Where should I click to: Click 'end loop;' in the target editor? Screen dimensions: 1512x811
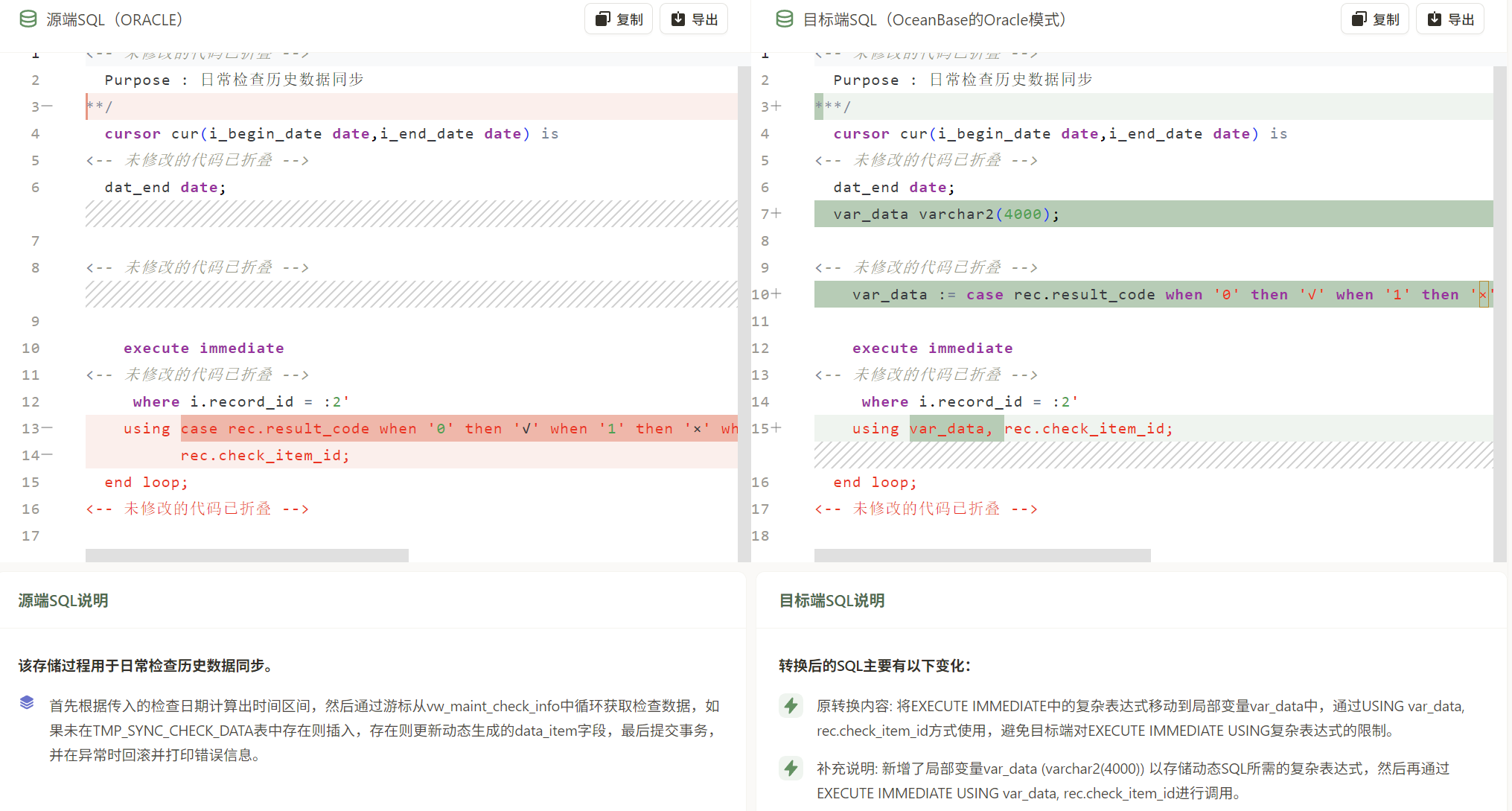(875, 482)
